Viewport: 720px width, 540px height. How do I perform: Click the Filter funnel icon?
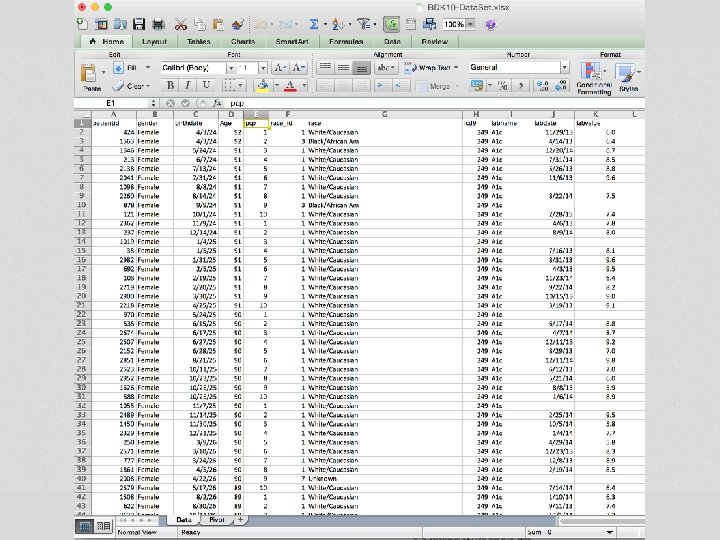coord(364,24)
